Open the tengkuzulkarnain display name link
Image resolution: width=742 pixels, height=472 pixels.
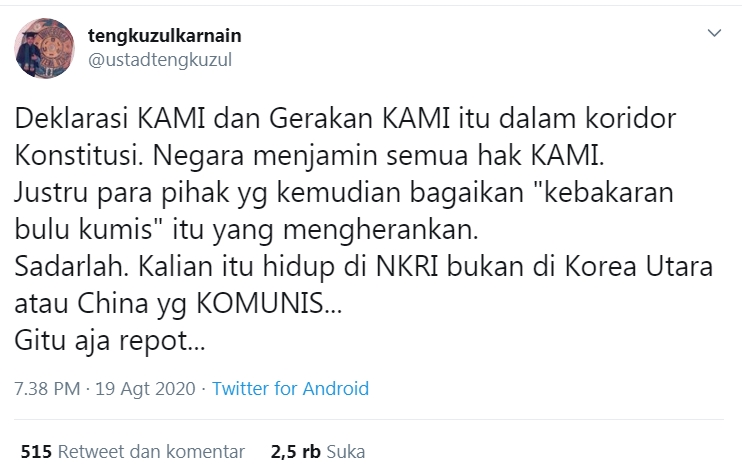coord(165,36)
